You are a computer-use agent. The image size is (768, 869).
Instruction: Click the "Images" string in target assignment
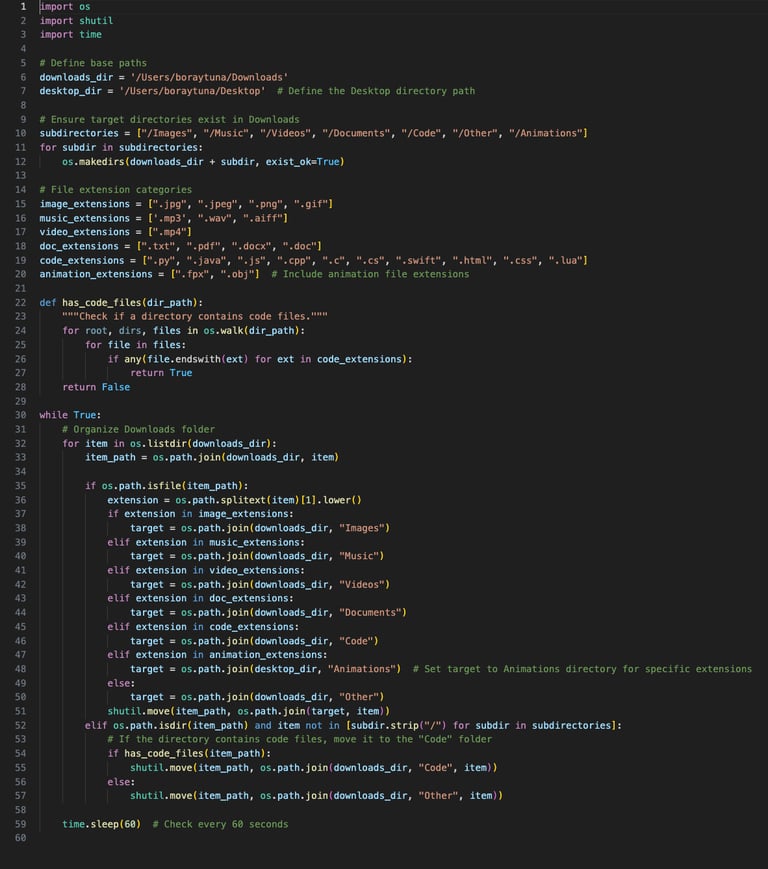coord(362,528)
